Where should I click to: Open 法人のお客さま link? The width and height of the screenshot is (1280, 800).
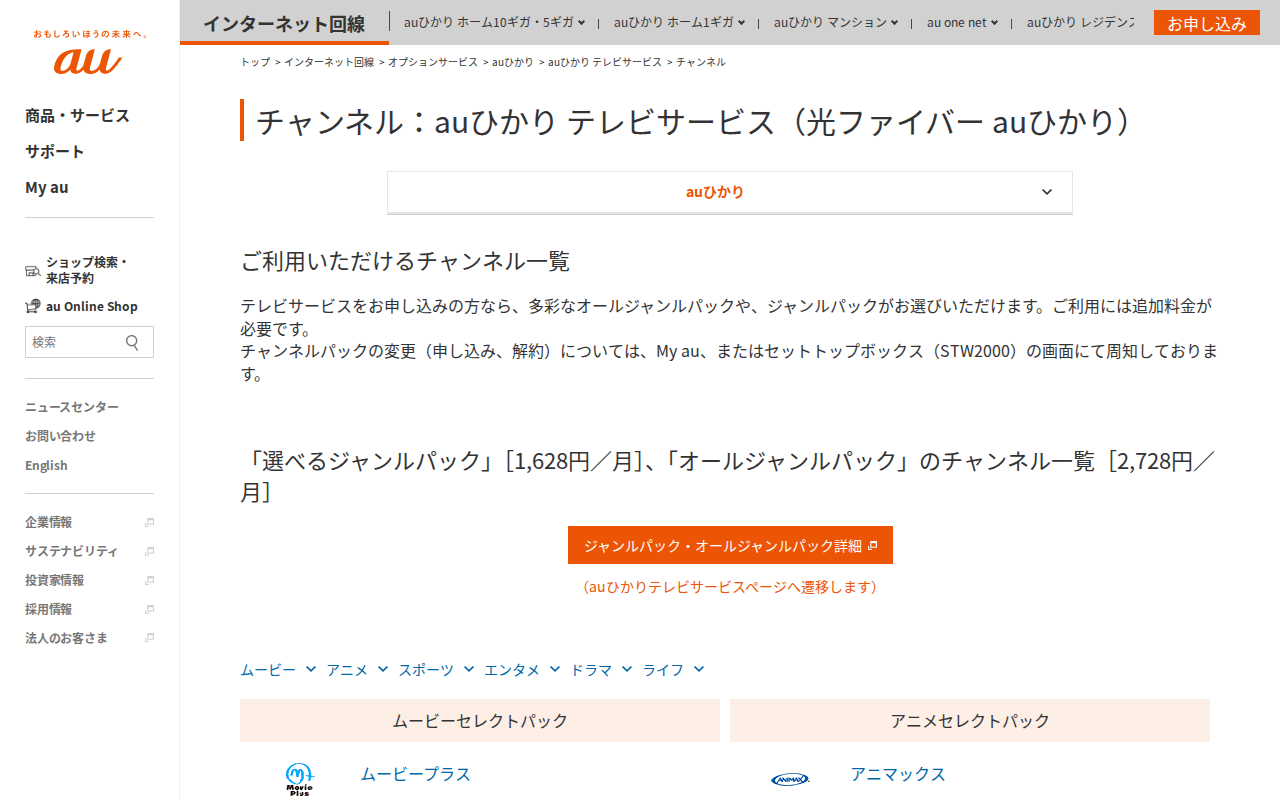point(66,638)
